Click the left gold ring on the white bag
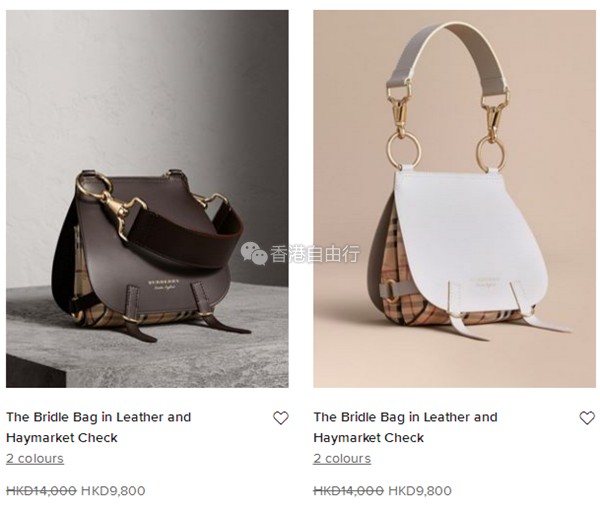Image resolution: width=600 pixels, height=508 pixels. point(403,150)
